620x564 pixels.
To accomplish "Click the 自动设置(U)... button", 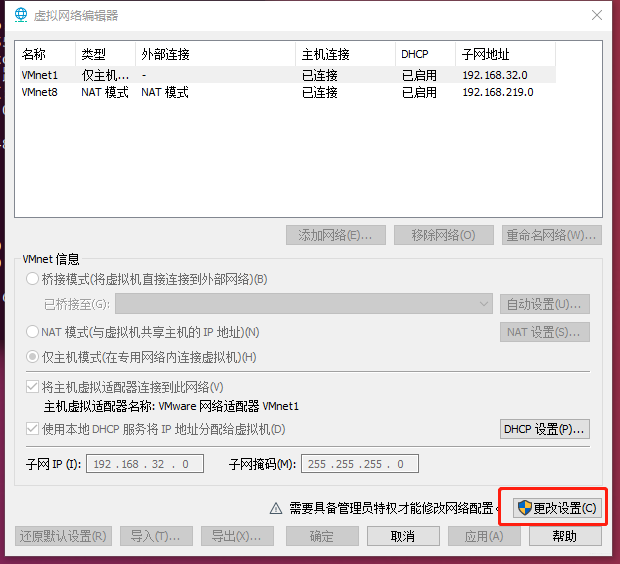I will [x=544, y=304].
